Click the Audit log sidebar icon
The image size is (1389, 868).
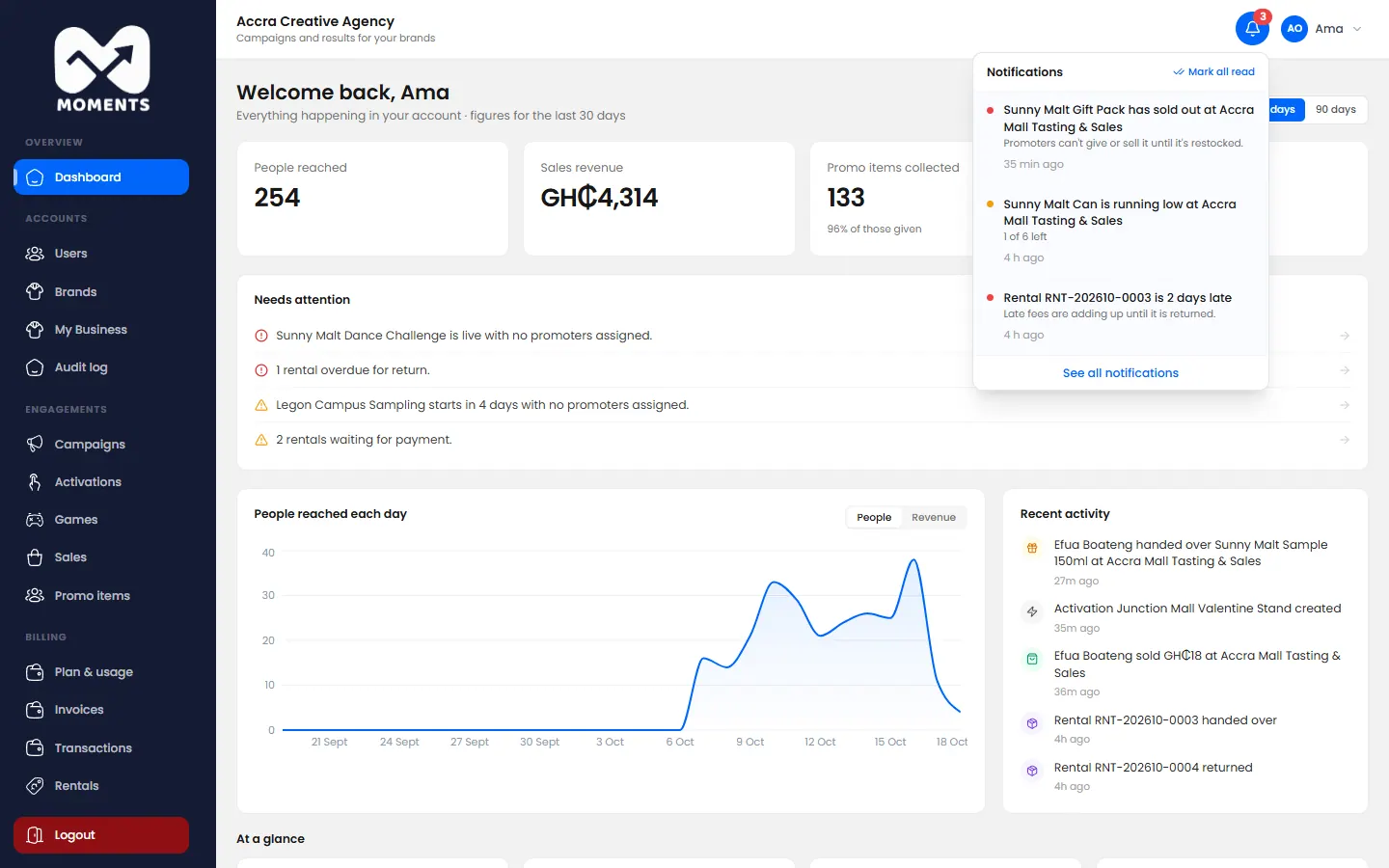click(x=35, y=367)
